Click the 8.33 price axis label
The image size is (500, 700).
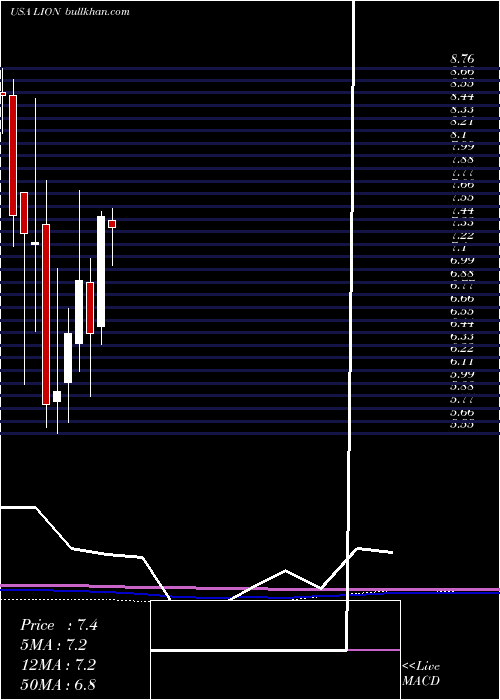click(462, 109)
